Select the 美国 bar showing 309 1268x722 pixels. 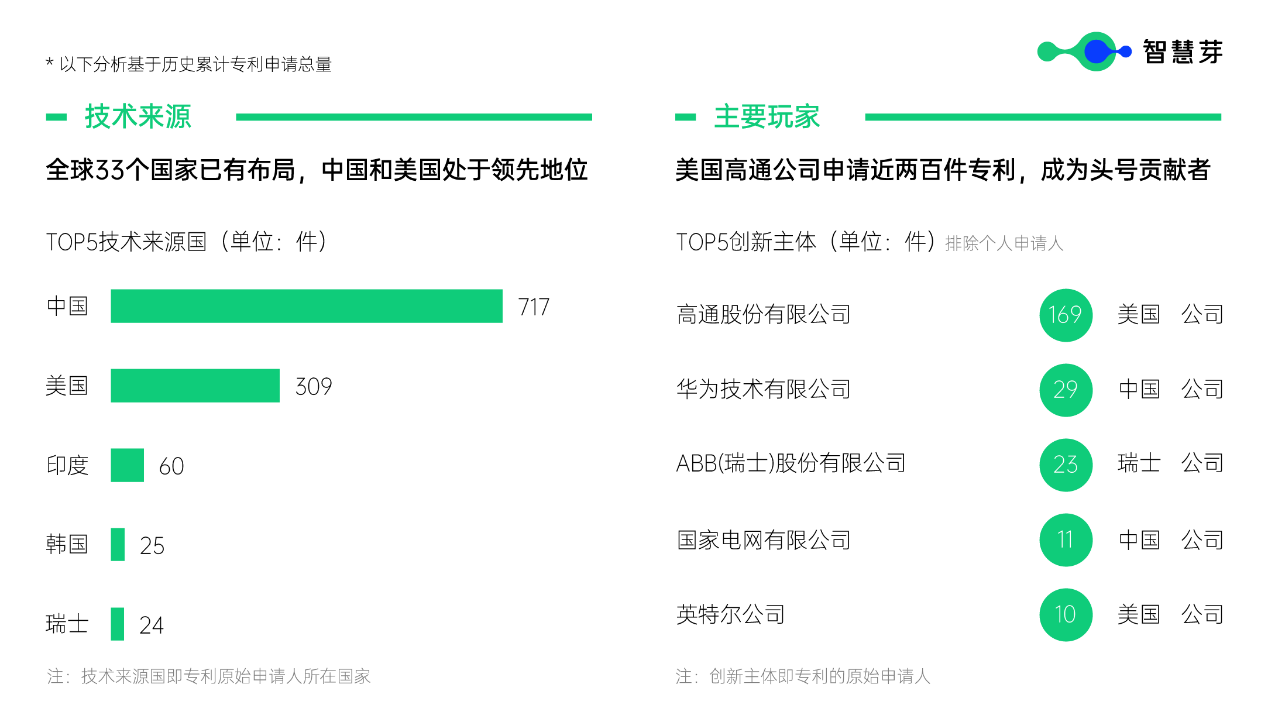pyautogui.click(x=195, y=386)
